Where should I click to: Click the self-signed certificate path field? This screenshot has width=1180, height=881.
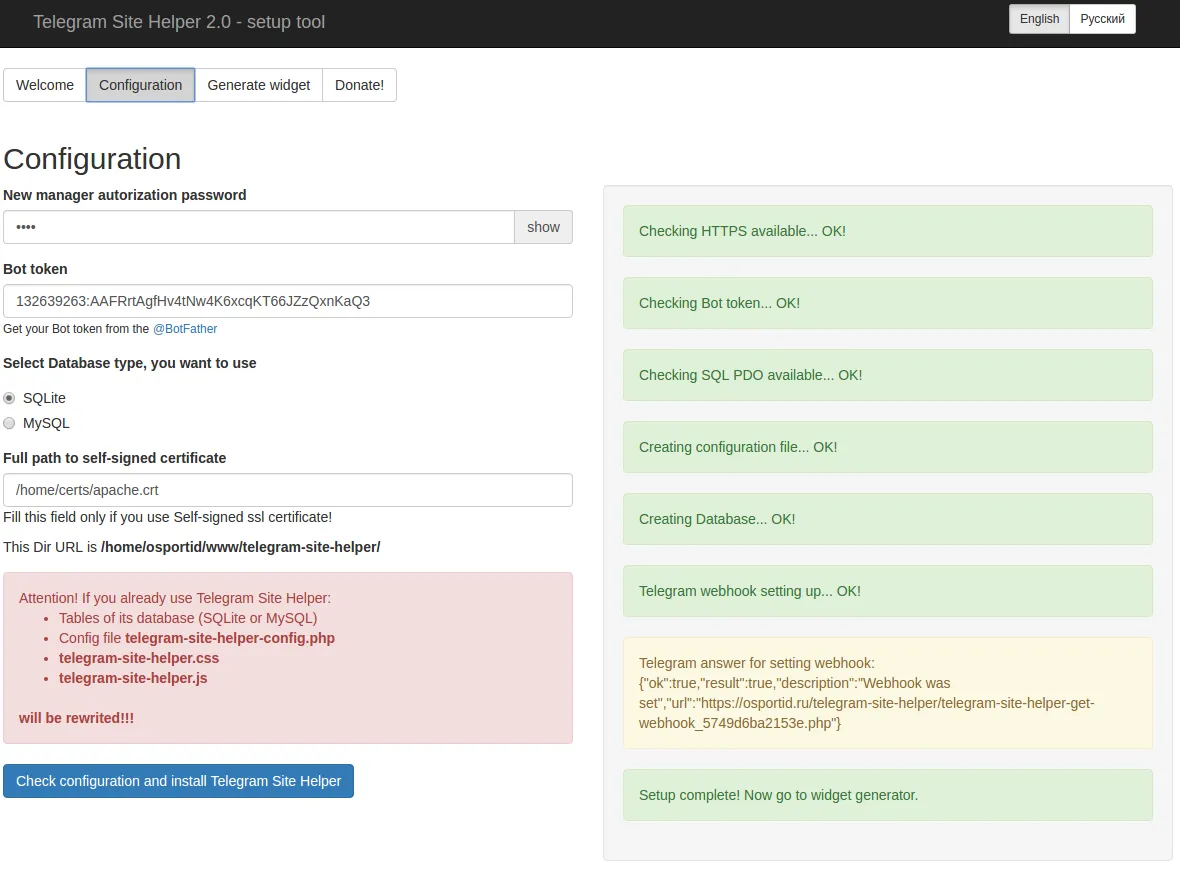point(288,490)
